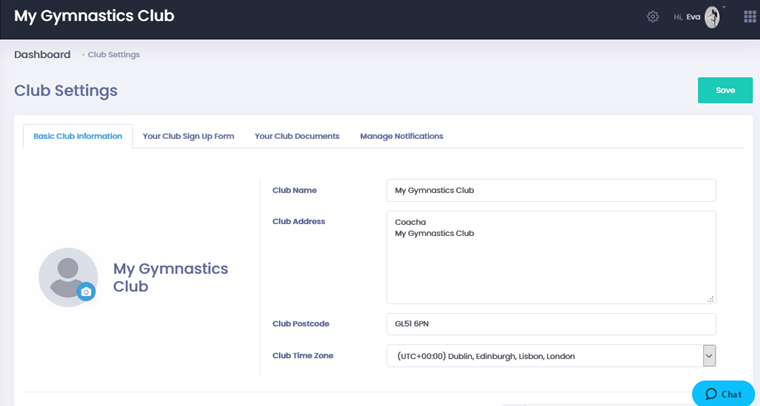The width and height of the screenshot is (760, 406).
Task: Click the Club Address resize handle
Action: pos(711,298)
